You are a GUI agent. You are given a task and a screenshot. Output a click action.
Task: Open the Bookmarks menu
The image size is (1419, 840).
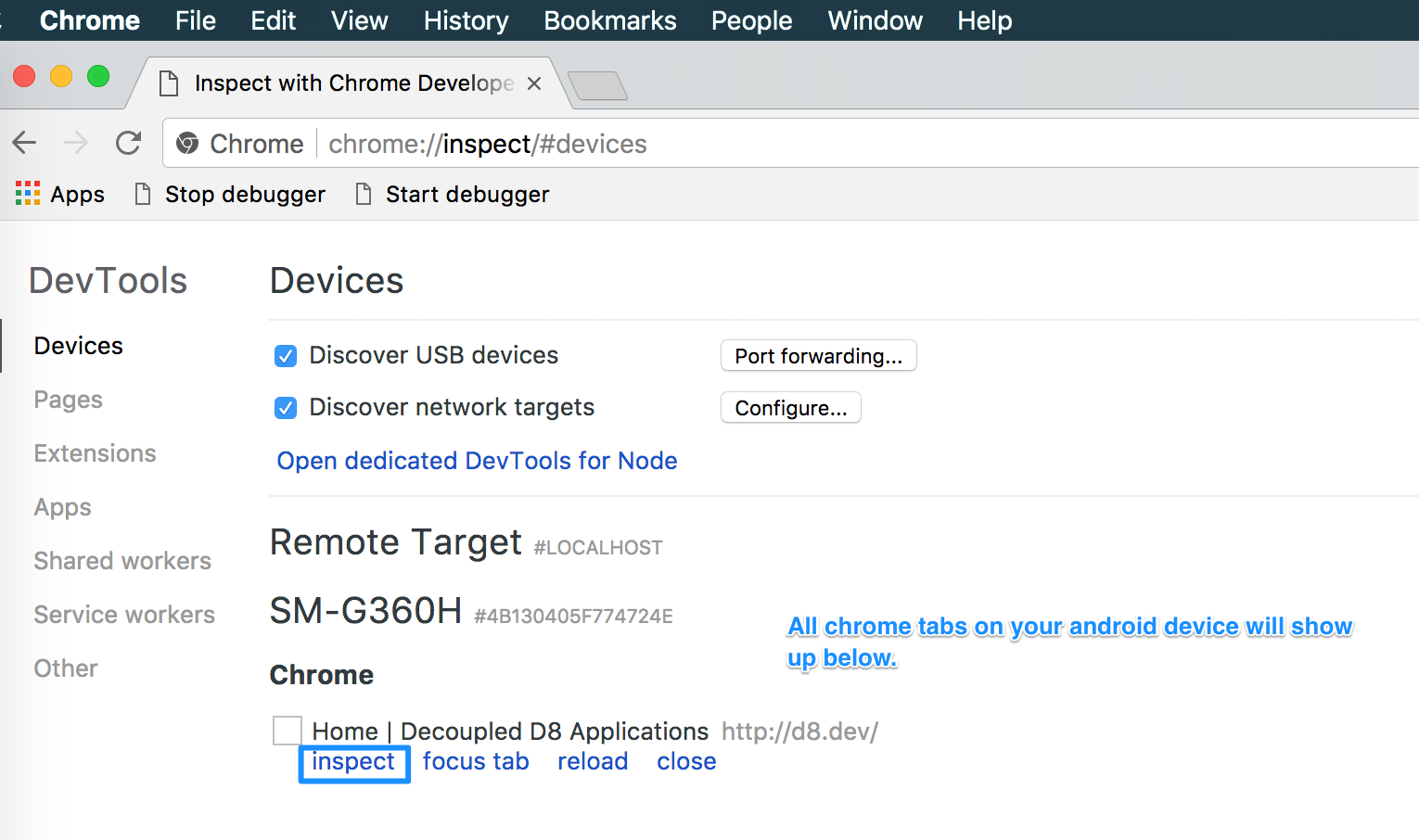tap(610, 20)
